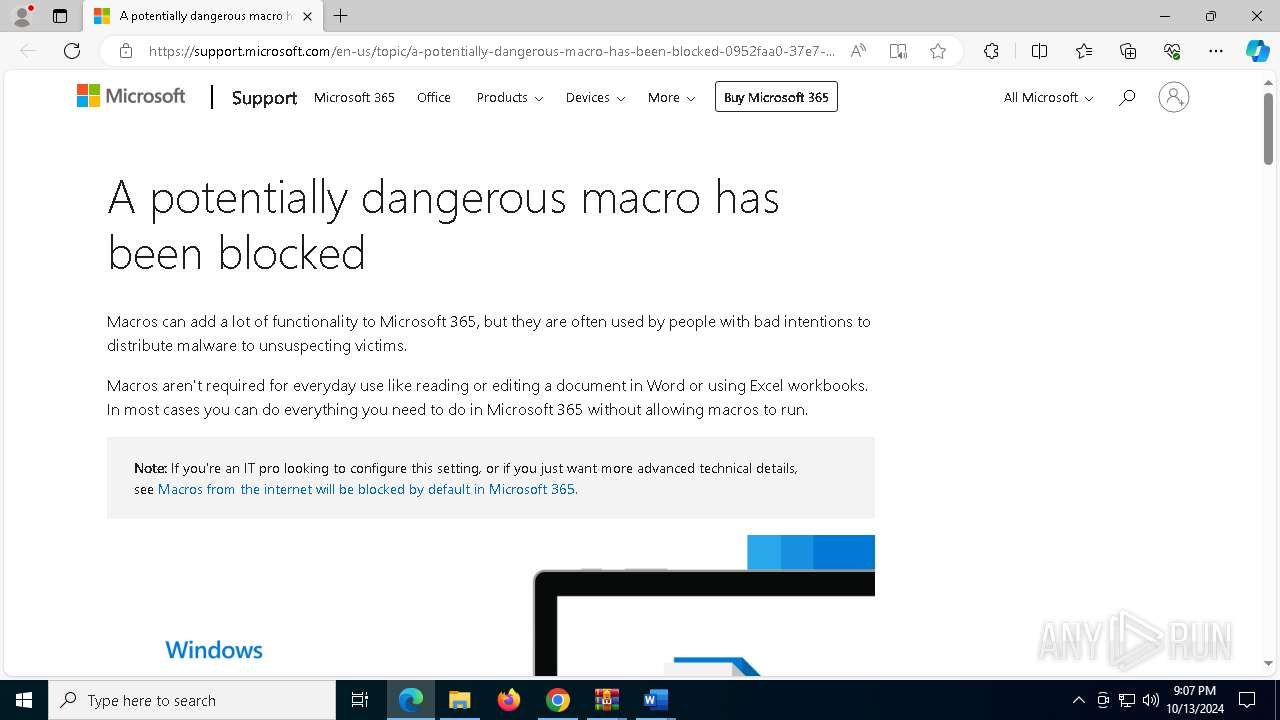Image resolution: width=1280 pixels, height=720 pixels.
Task: Open the Favorites list
Action: (1084, 51)
